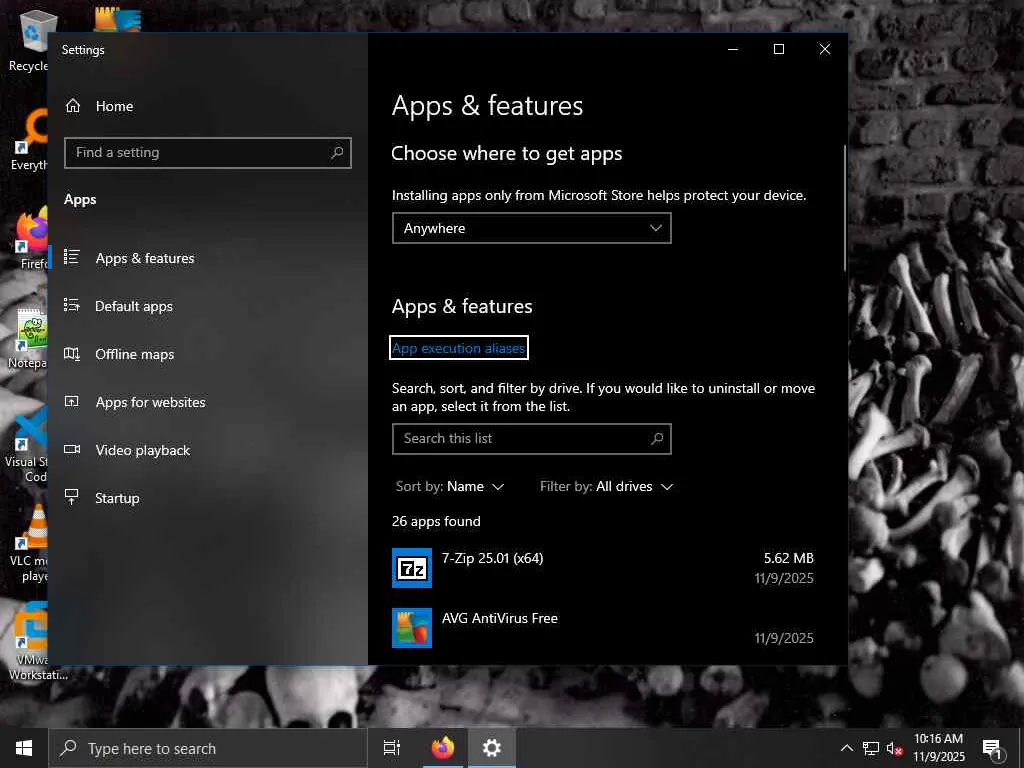Open Task View from taskbar
The image size is (1024, 768).
click(392, 748)
